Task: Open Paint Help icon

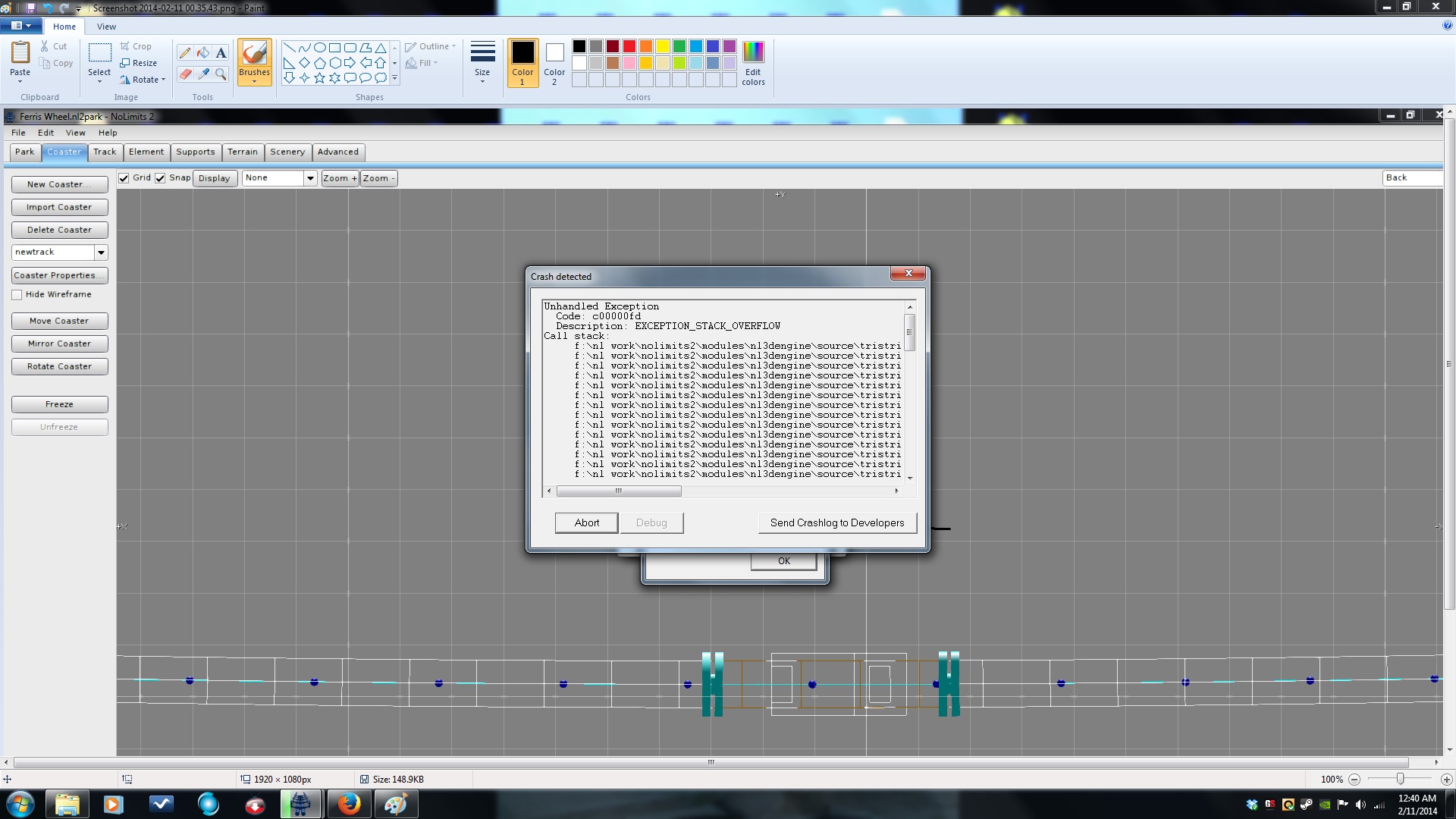Action: 1447,26
